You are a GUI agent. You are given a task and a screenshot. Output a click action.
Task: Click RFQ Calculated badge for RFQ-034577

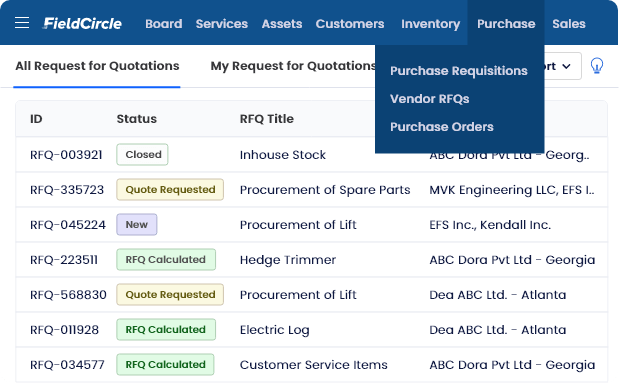click(x=165, y=364)
